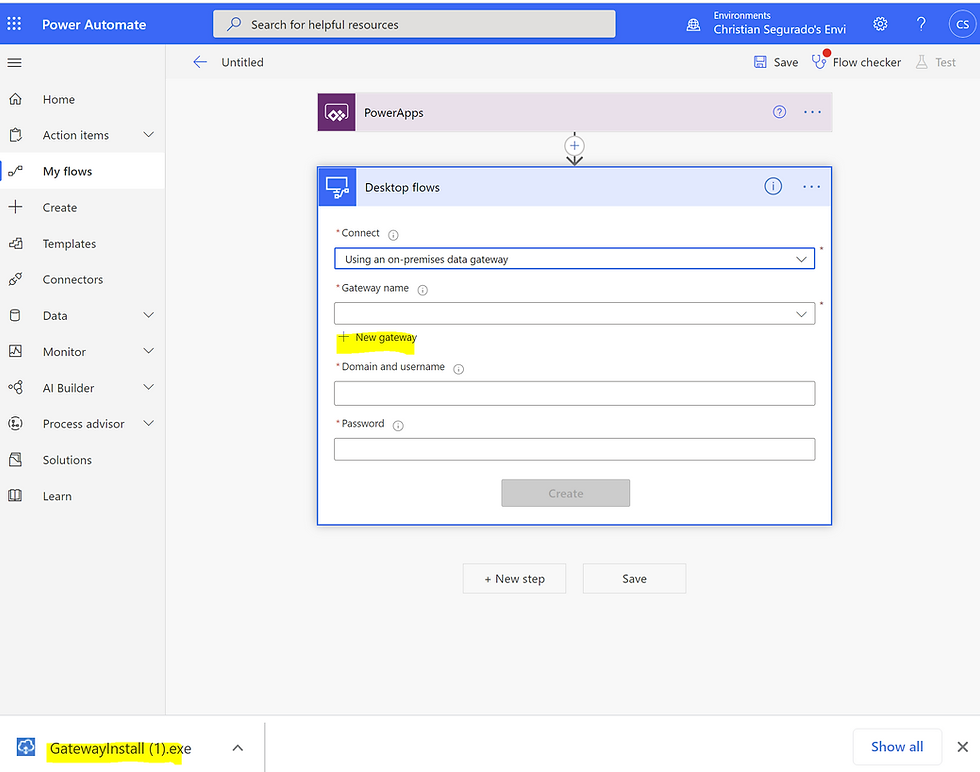Expand Action items in sidebar
This screenshot has width=980, height=772.
click(149, 134)
